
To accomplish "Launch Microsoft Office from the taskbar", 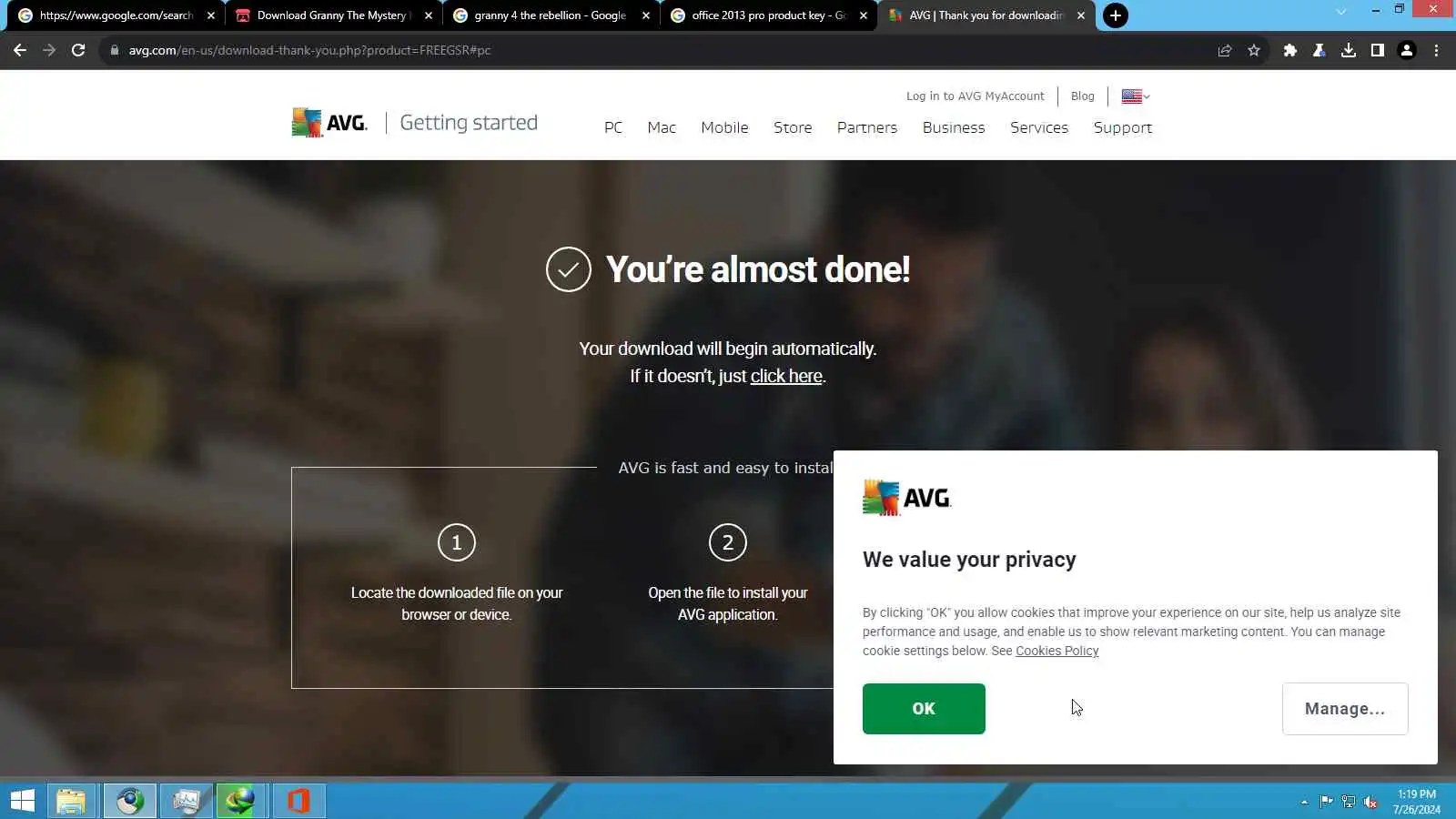I will 298,801.
